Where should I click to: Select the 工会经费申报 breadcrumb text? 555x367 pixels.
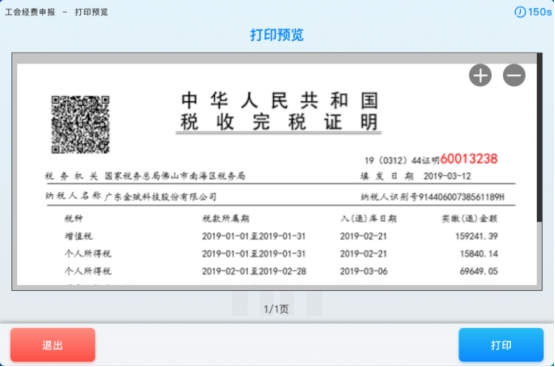click(30, 12)
